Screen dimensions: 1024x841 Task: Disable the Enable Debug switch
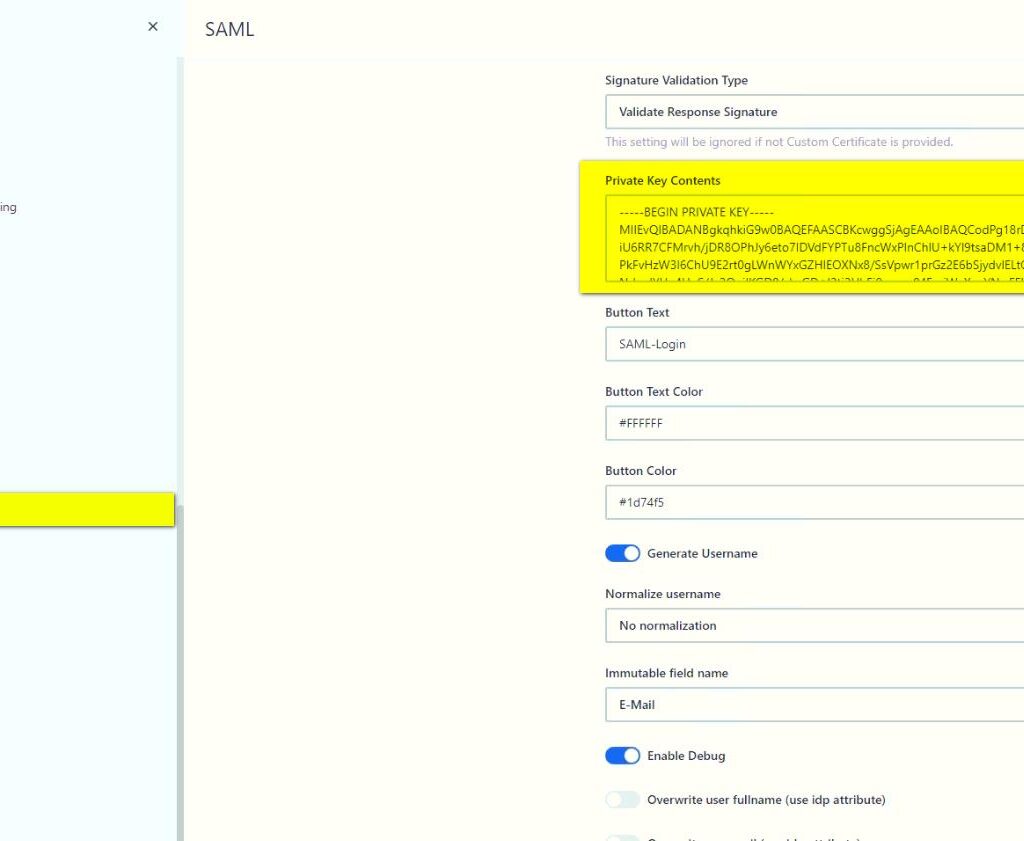pyautogui.click(x=622, y=756)
